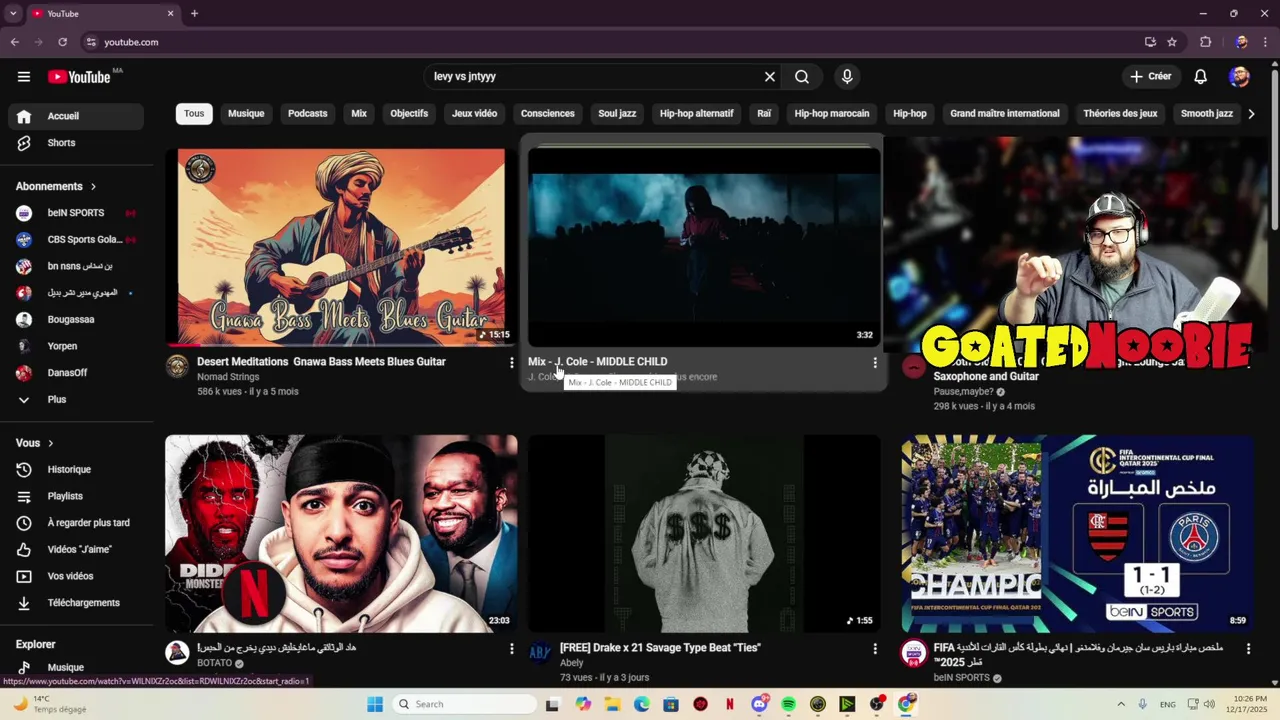1280x720 pixels.
Task: Select the Tous filter chip
Action: [x=194, y=113]
